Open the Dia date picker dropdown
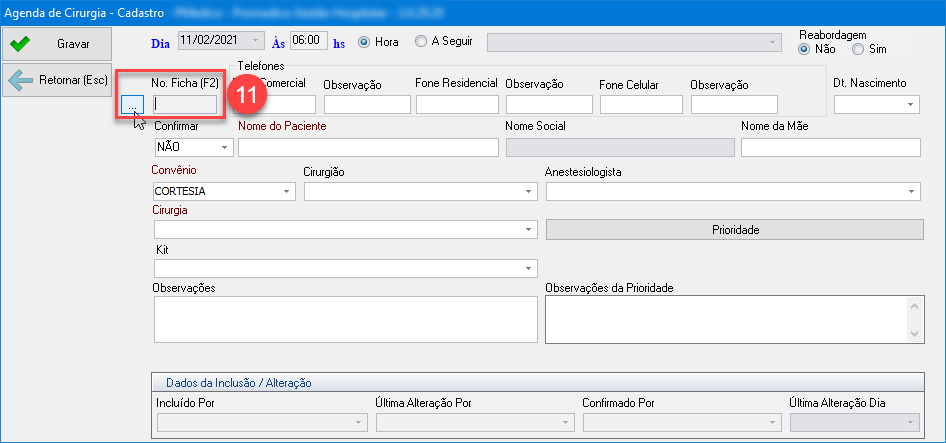This screenshot has width=946, height=443. pos(257,41)
